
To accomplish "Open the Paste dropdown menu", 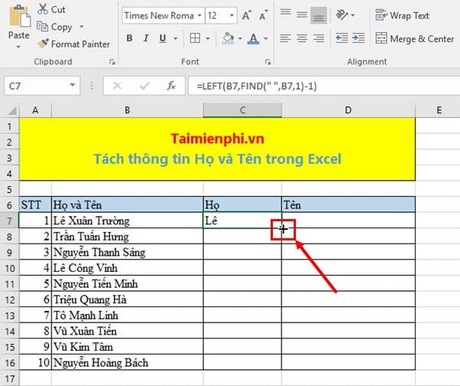I will (x=18, y=46).
